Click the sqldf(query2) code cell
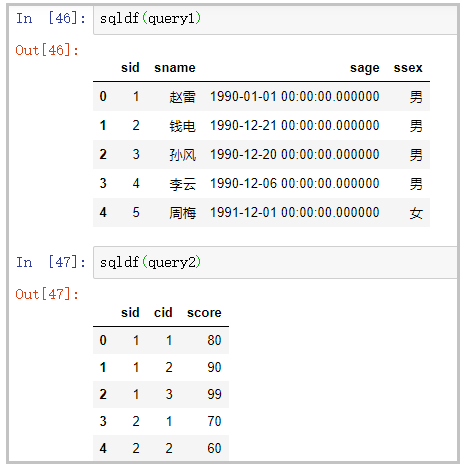 coord(275,262)
